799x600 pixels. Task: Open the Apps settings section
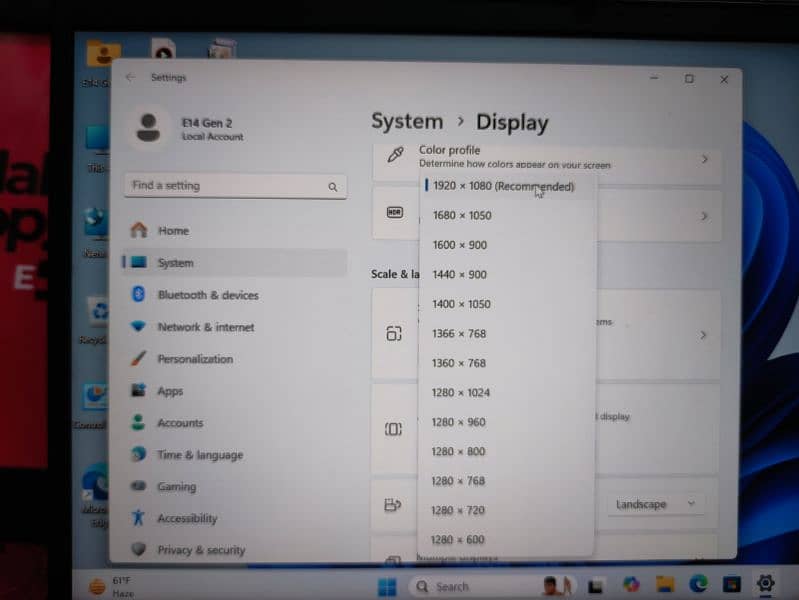(x=170, y=391)
